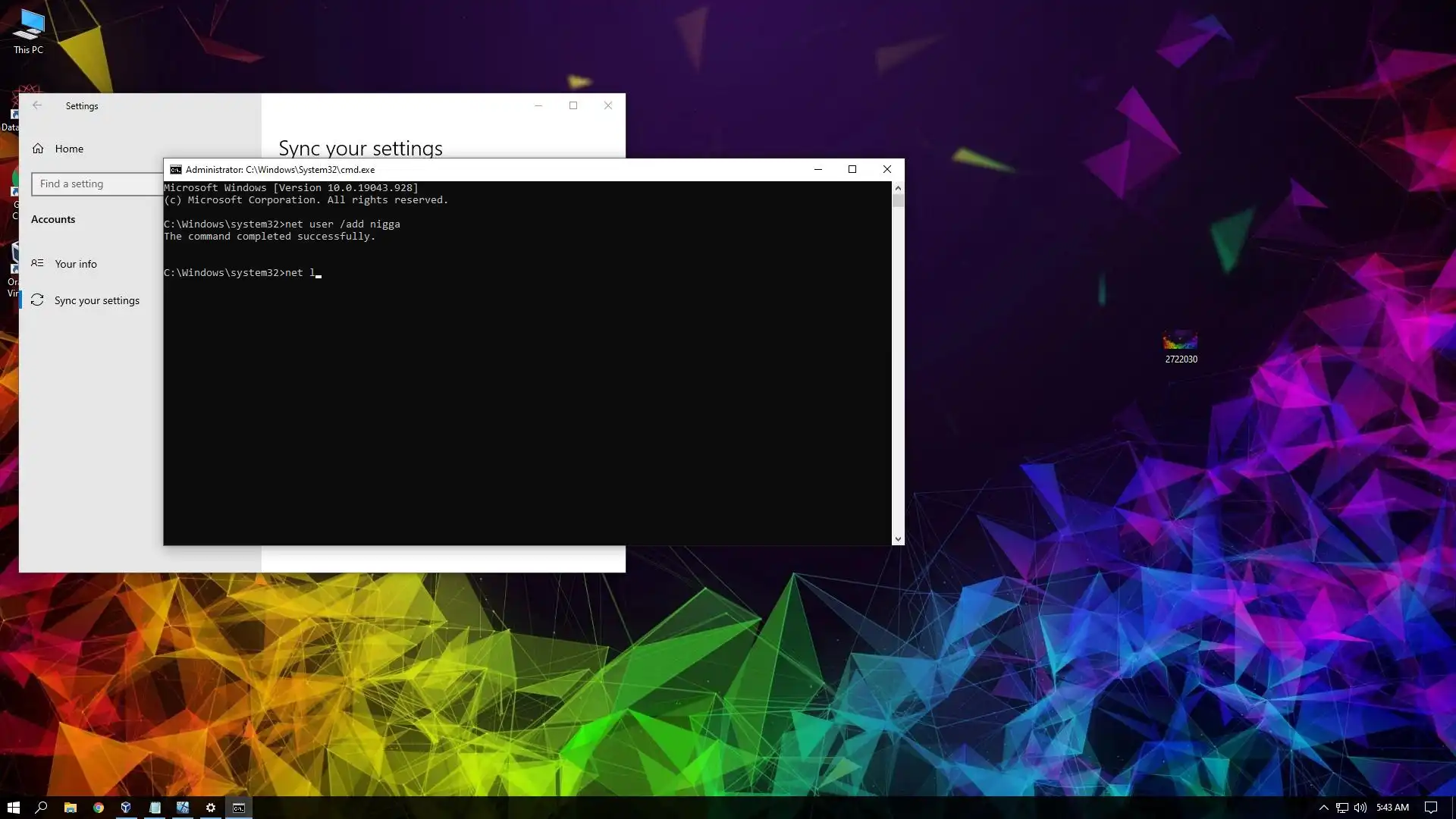
Task: Open VirtualBox from the taskbar
Action: 127,808
